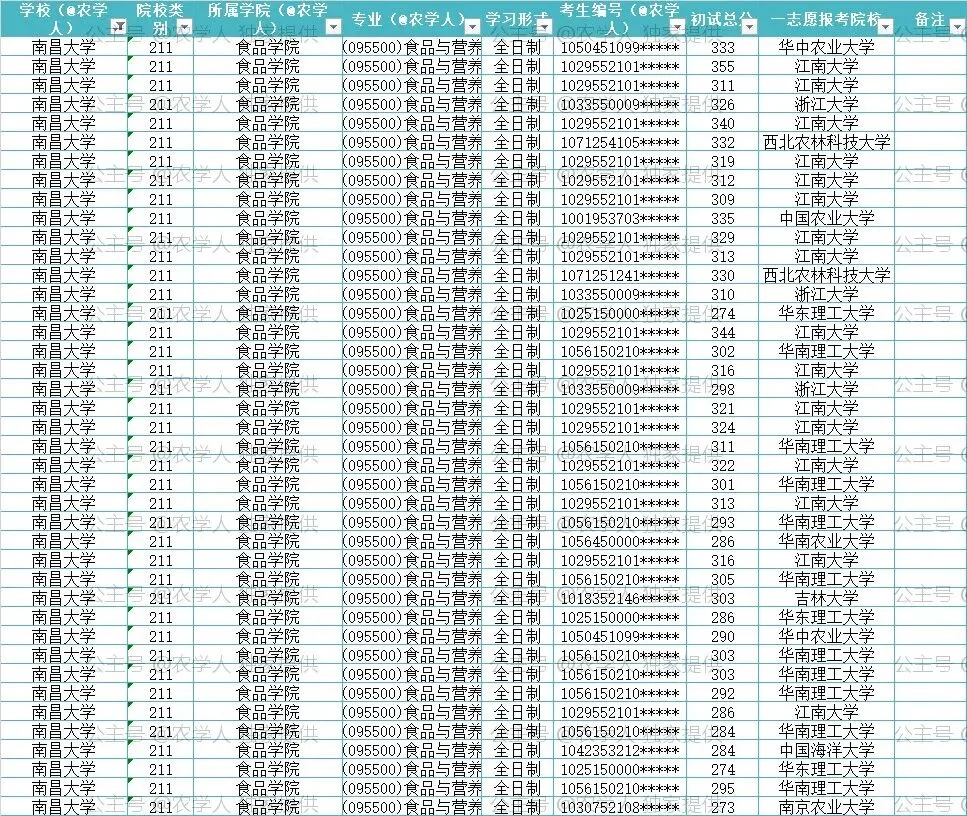
Task: Select the score cell 329
Action: tap(722, 238)
